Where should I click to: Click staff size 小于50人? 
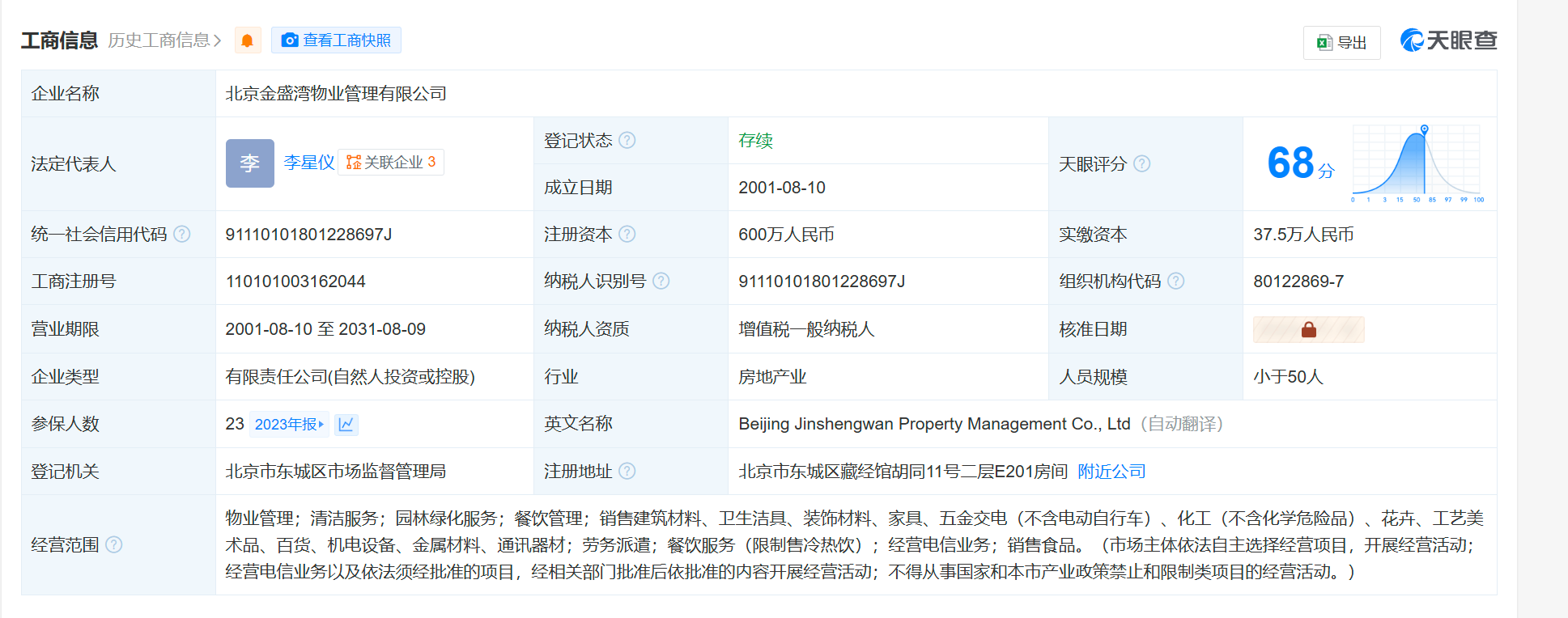[1288, 377]
